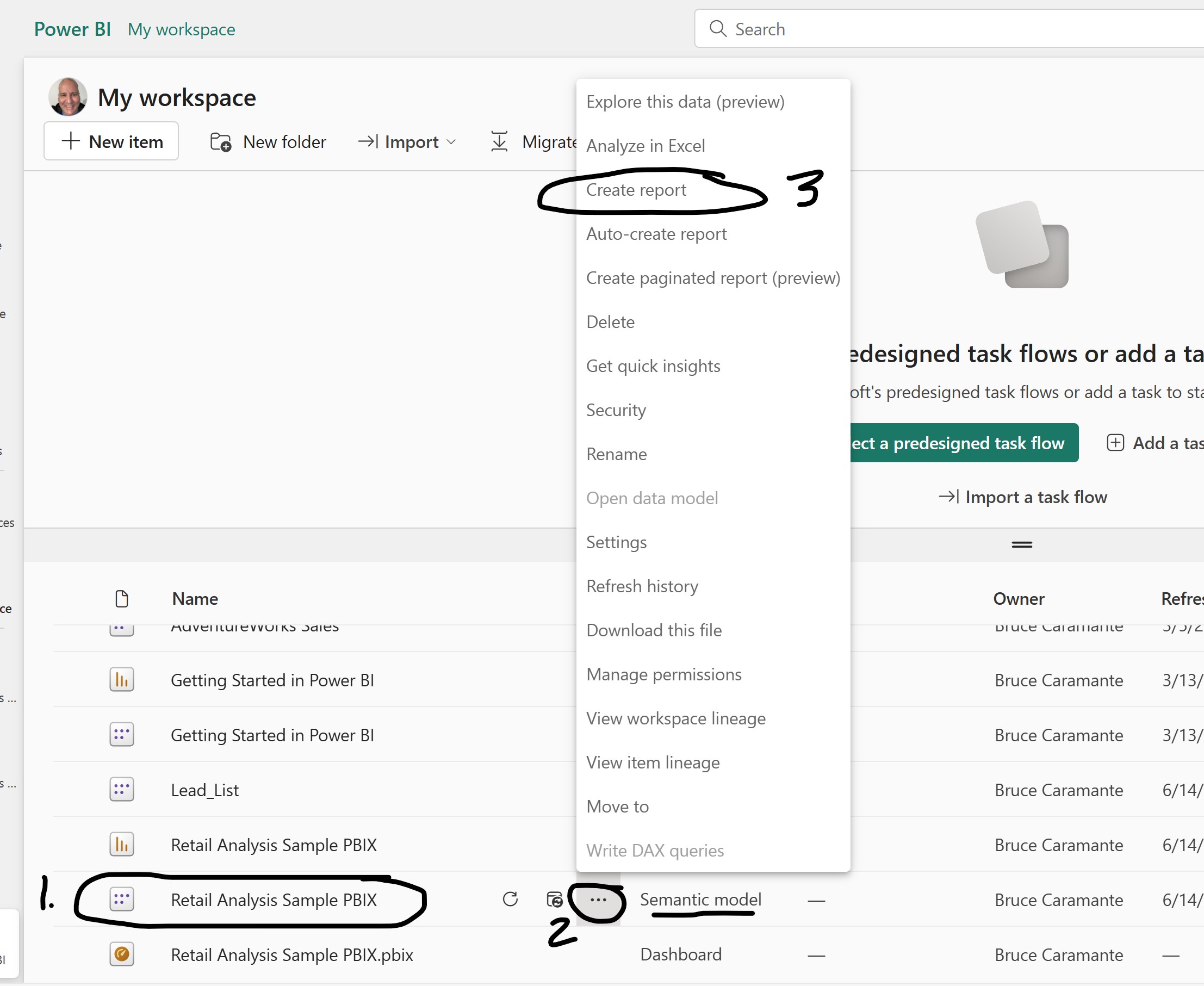Click the New folder icon
1204x986 pixels.
[220, 142]
